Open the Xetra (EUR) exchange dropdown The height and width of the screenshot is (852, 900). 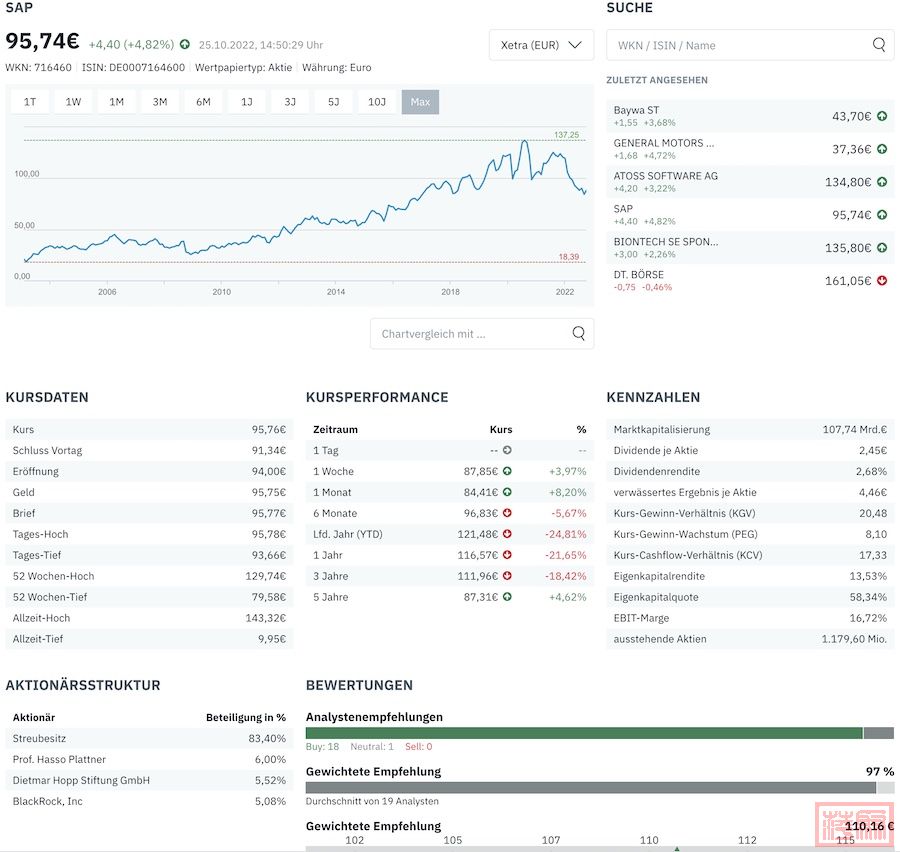point(541,45)
